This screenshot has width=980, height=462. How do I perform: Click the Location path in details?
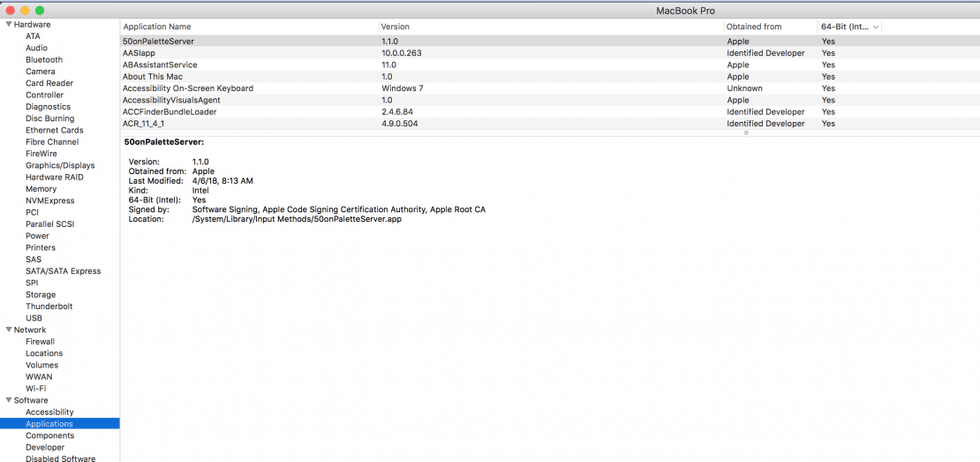click(297, 220)
